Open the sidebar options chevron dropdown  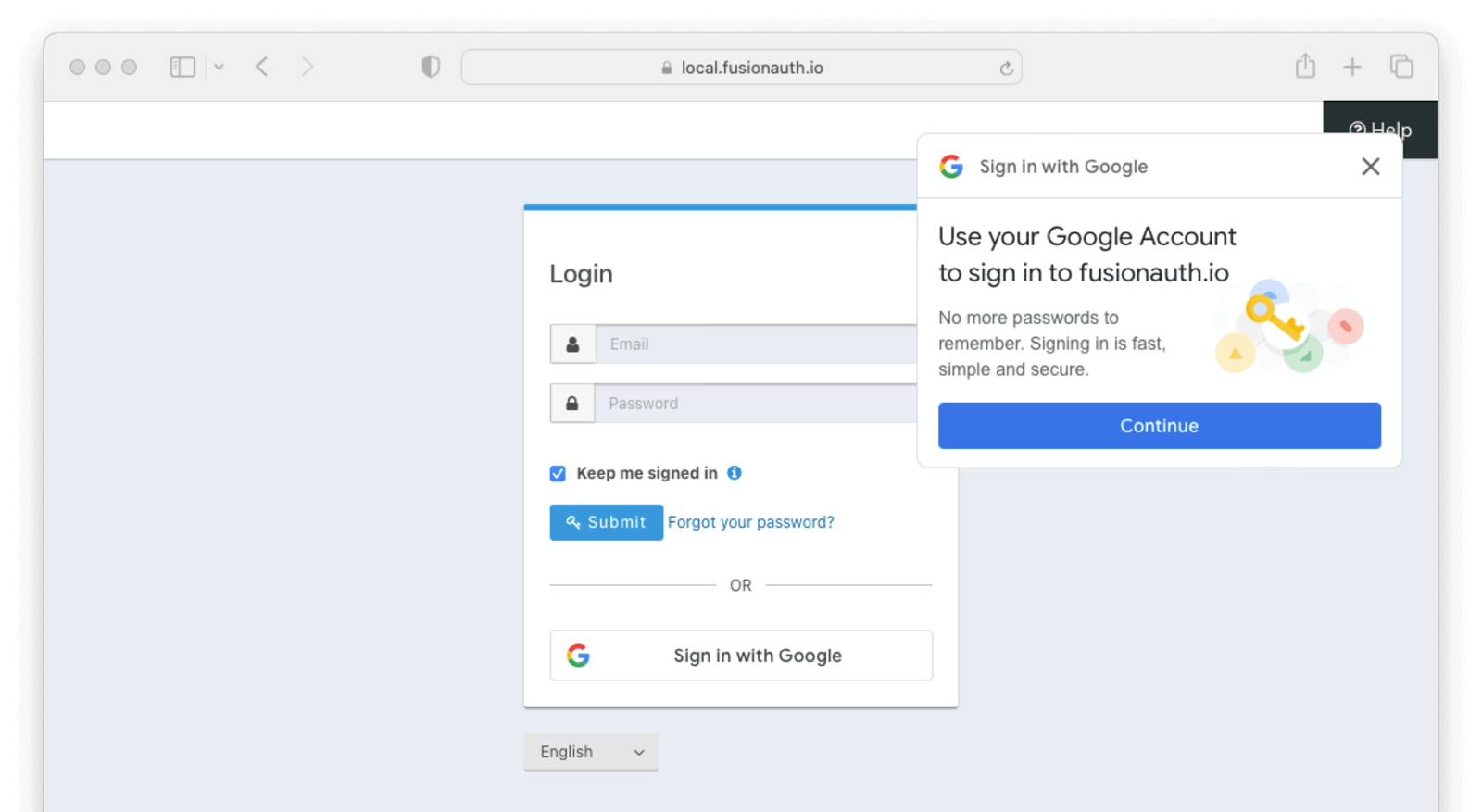pyautogui.click(x=219, y=67)
